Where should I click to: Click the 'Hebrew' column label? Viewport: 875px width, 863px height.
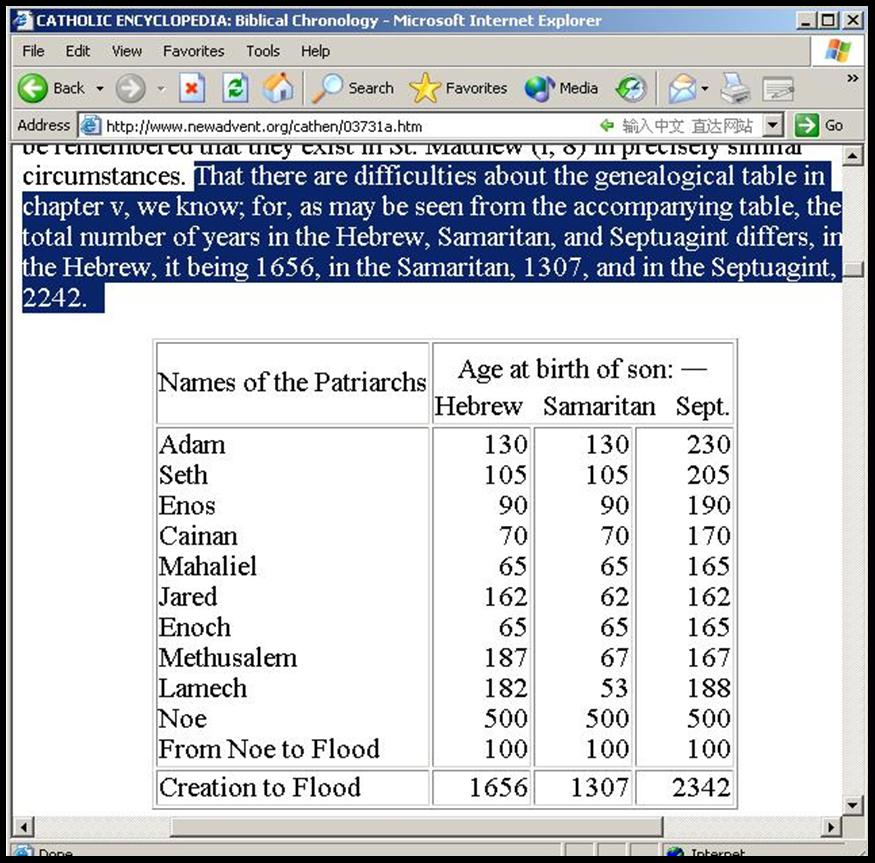coord(478,406)
